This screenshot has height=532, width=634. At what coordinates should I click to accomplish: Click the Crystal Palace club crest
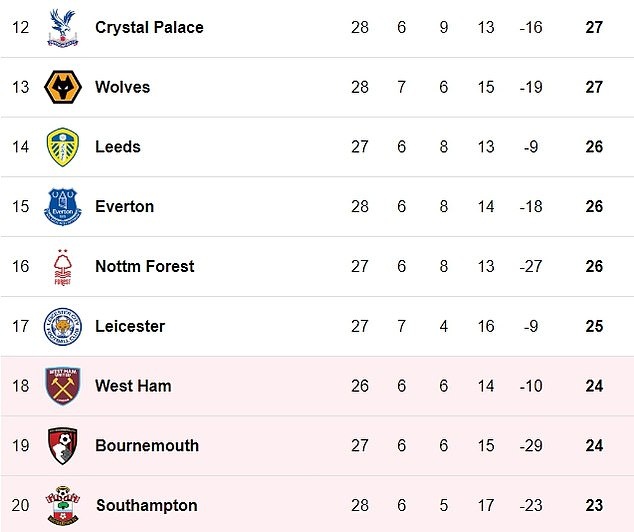(x=64, y=28)
